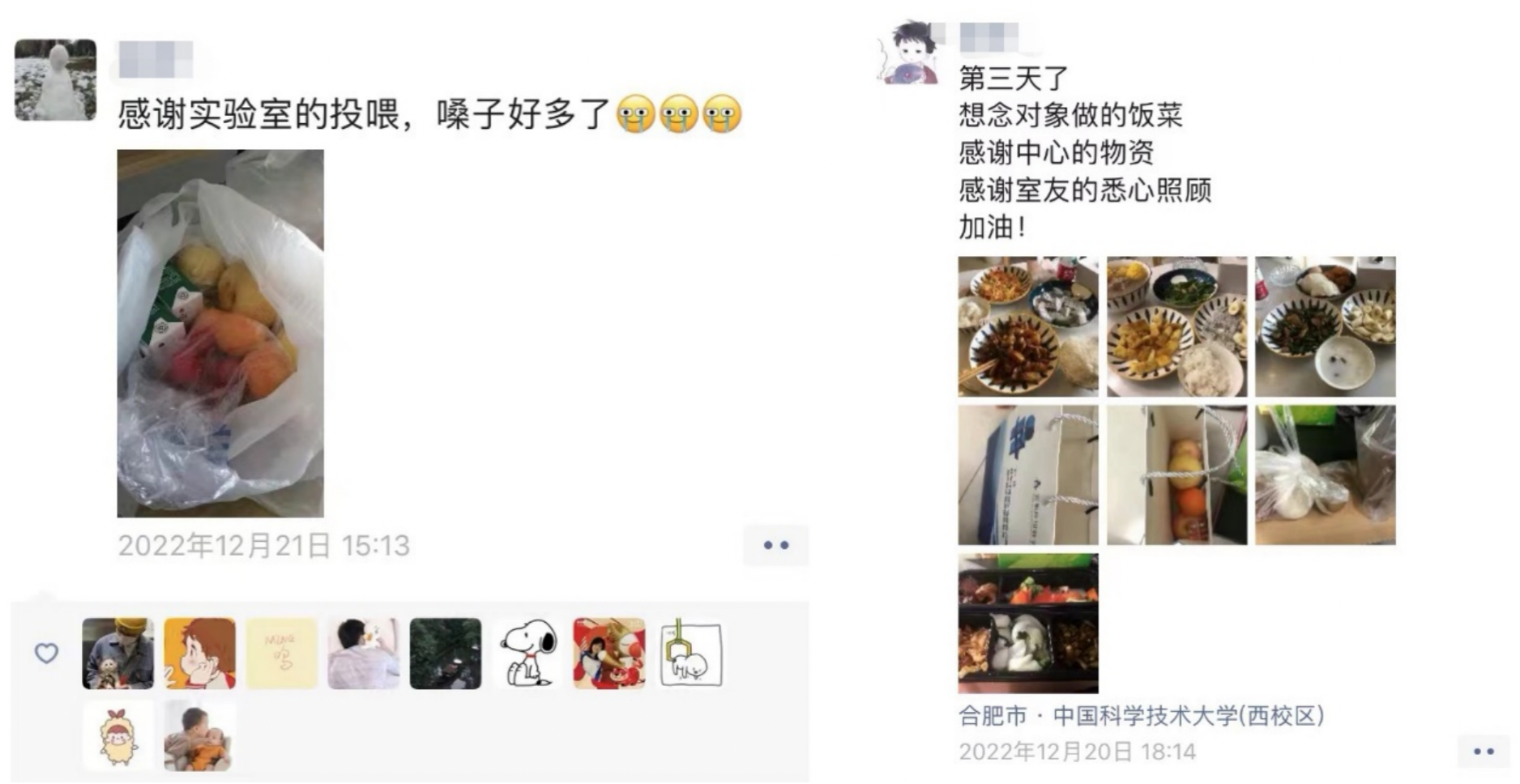This screenshot has height=784, width=1520.
Task: Open the snowman profile avatar
Action: click(x=55, y=79)
